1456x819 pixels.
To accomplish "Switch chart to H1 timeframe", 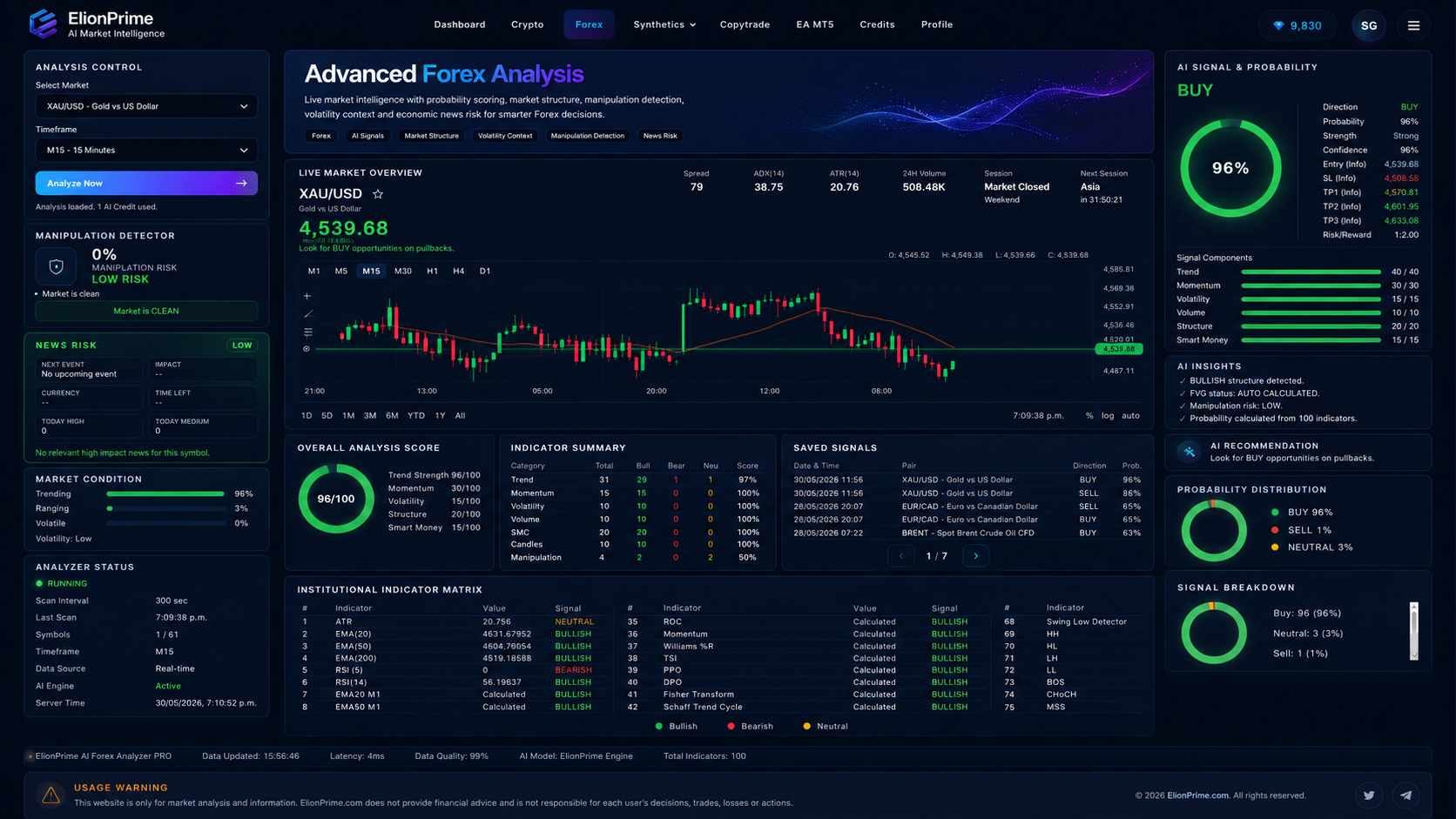I will pyautogui.click(x=432, y=271).
